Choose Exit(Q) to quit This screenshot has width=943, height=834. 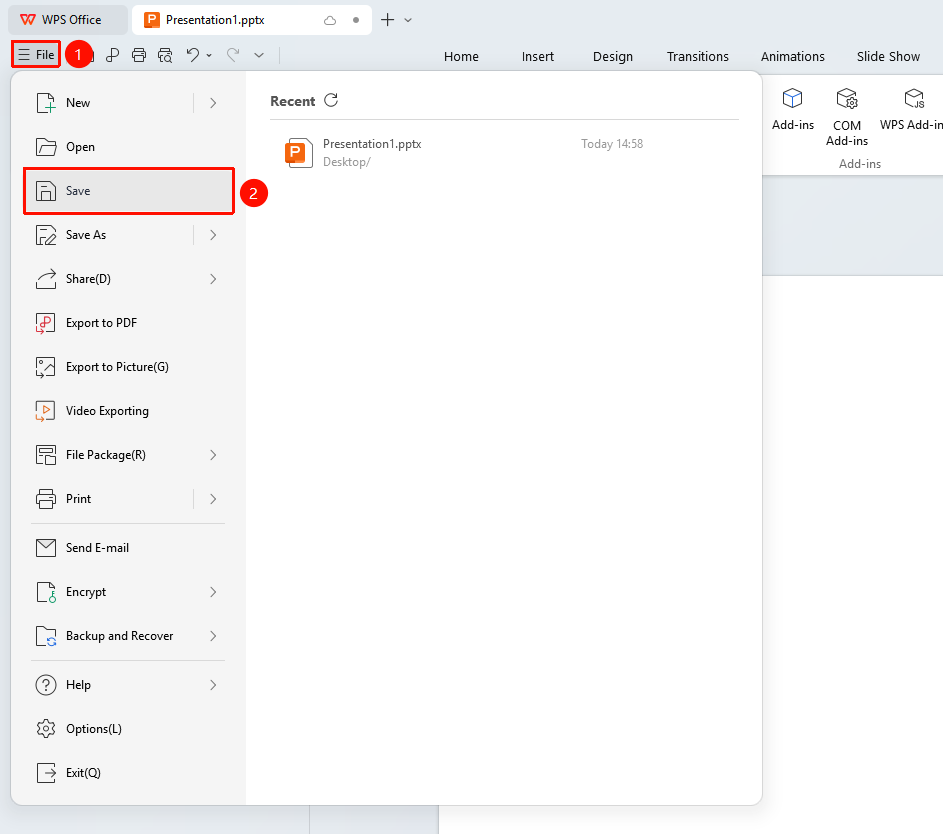[128, 773]
